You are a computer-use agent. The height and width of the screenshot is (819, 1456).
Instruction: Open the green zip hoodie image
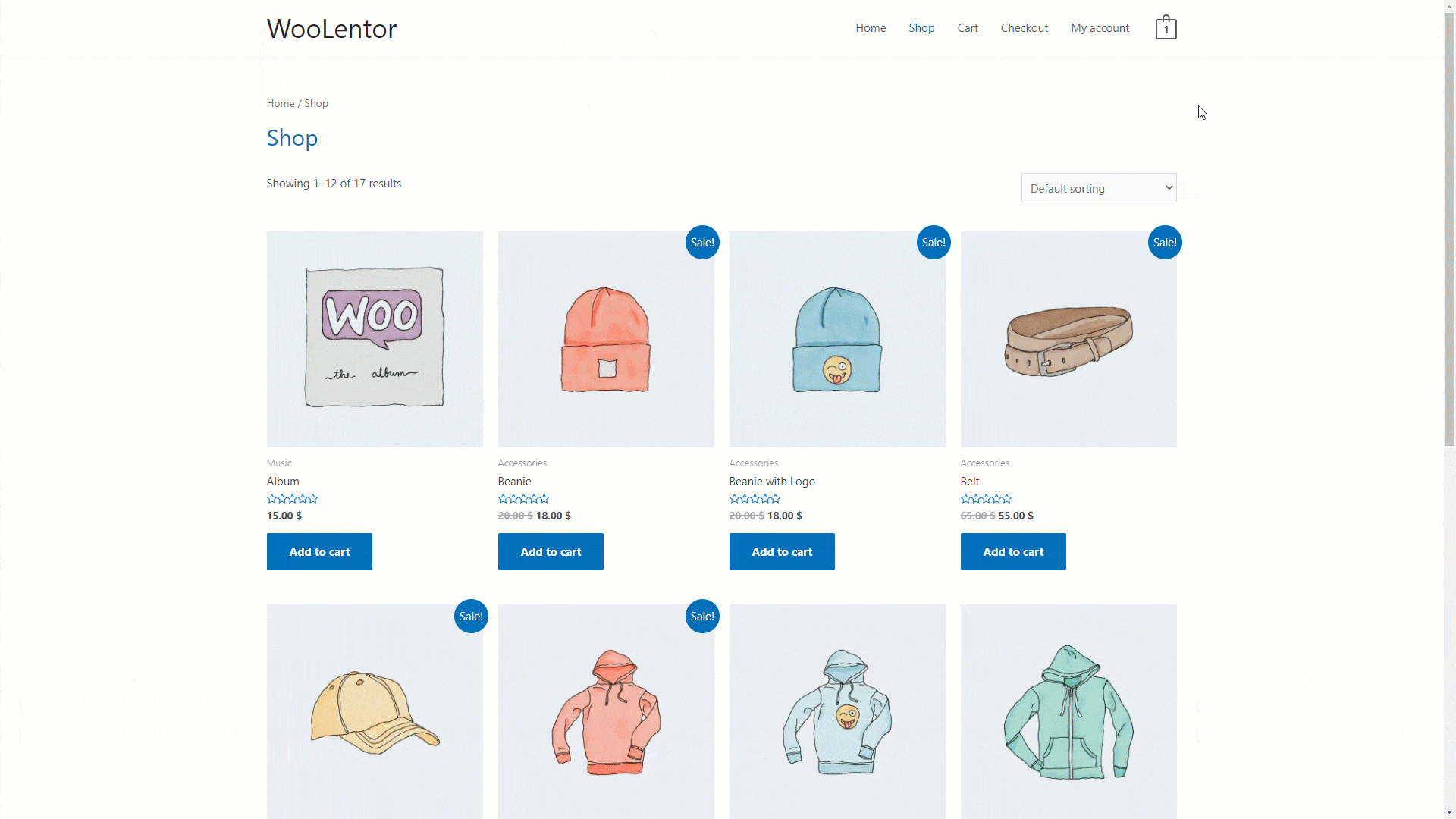pos(1068,711)
